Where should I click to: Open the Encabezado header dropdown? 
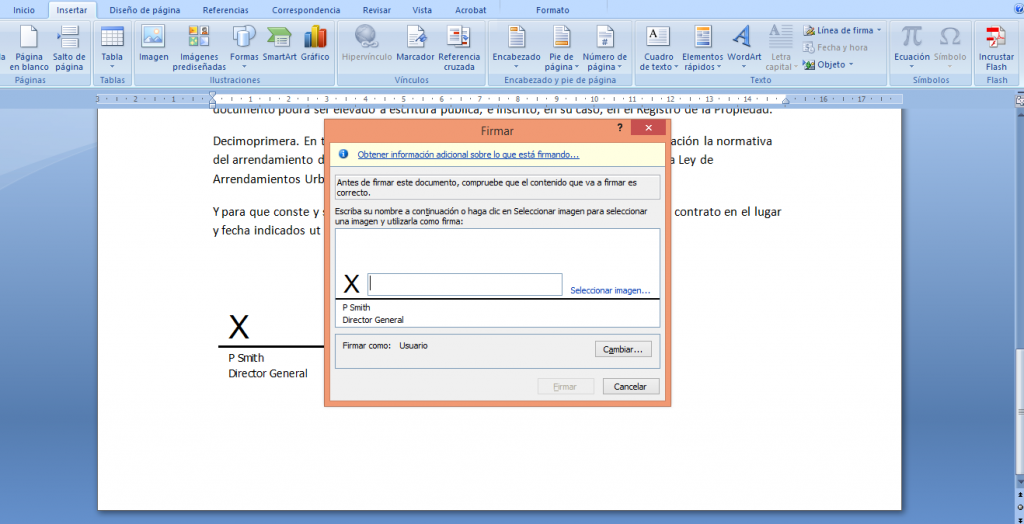pos(516,66)
